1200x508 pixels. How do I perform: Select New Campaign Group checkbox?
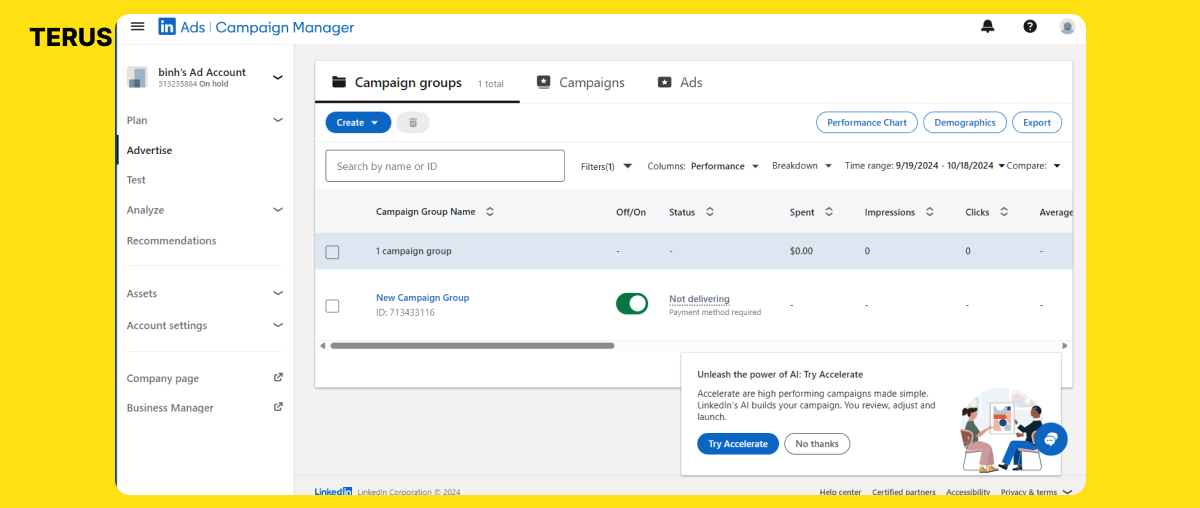[x=332, y=306]
